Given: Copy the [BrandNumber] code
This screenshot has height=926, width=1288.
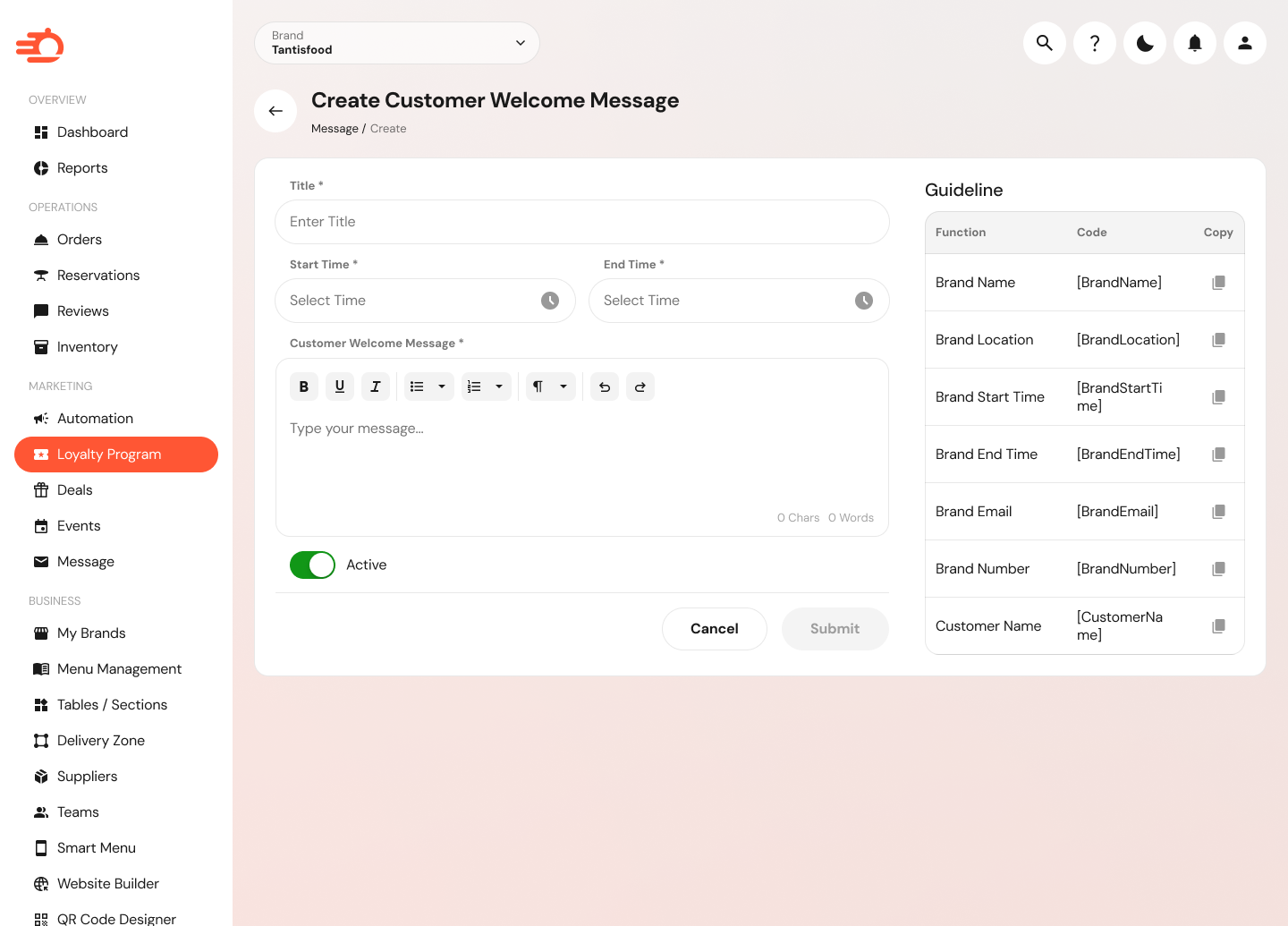Looking at the screenshot, I should [1218, 569].
